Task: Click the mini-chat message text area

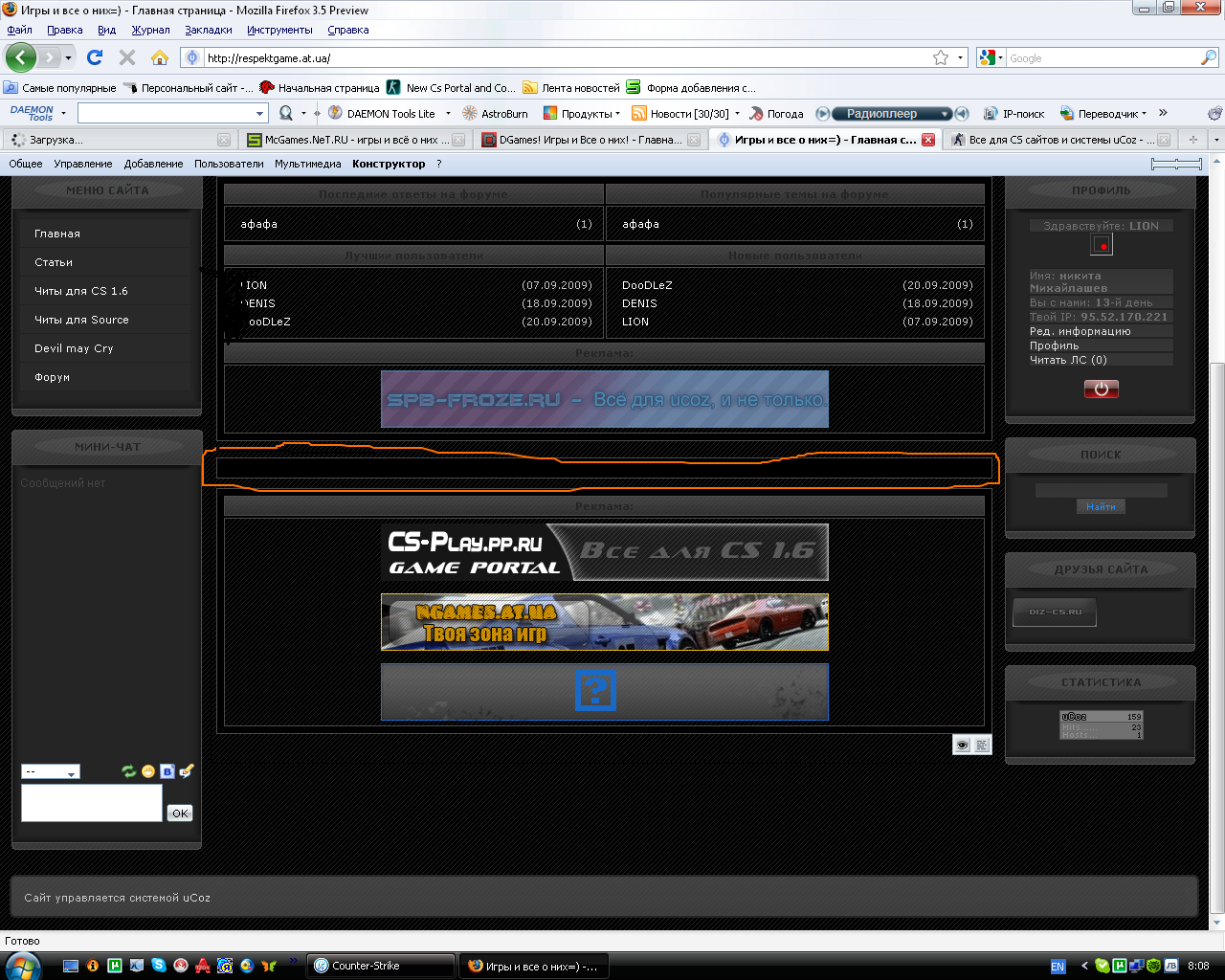Action: [x=92, y=803]
